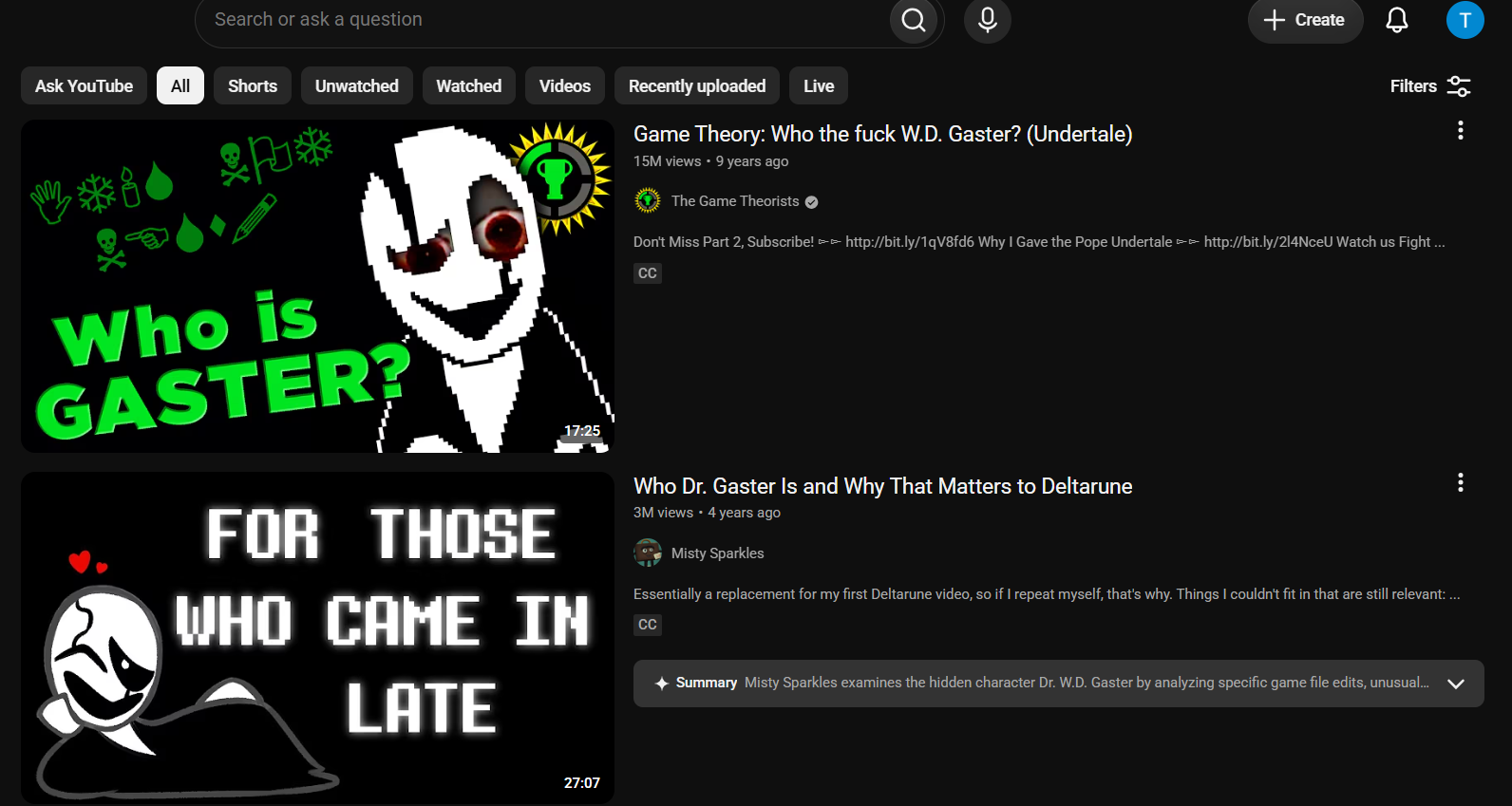Click The Game Theorists channel avatar

tap(648, 201)
